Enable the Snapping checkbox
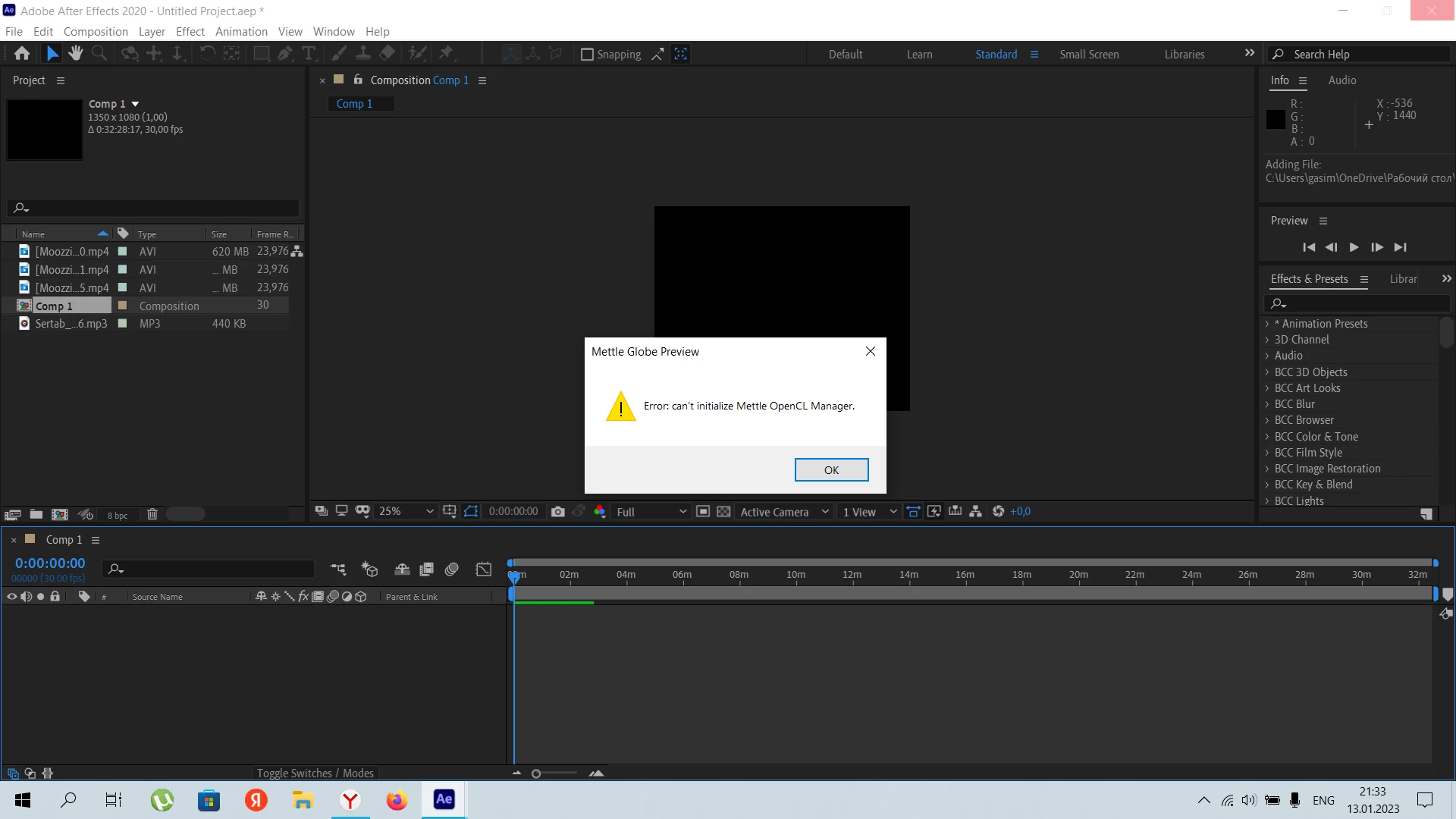1456x819 pixels. pyautogui.click(x=587, y=55)
